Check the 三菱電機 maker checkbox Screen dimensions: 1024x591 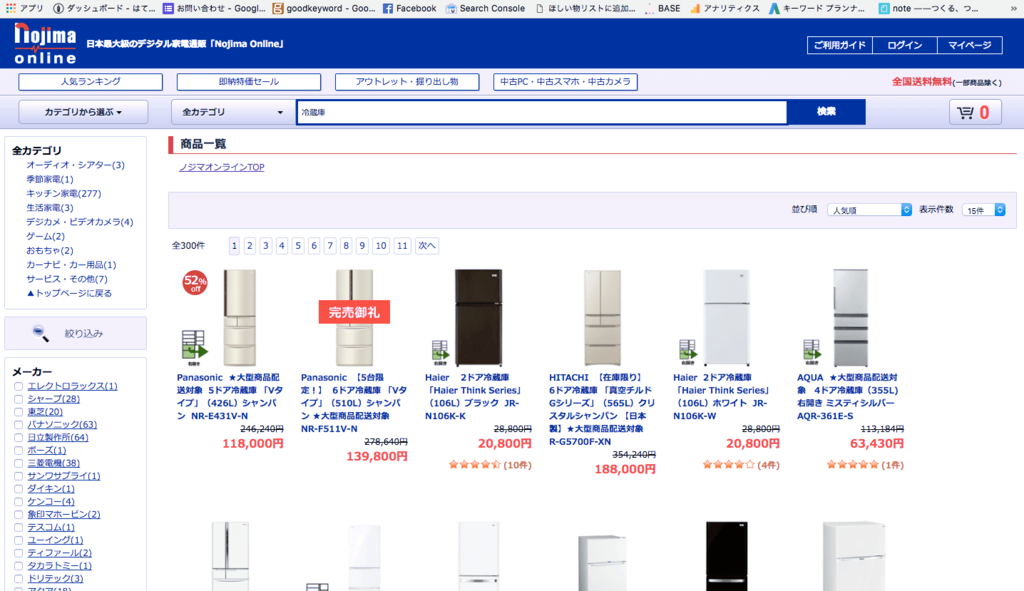click(x=18, y=463)
